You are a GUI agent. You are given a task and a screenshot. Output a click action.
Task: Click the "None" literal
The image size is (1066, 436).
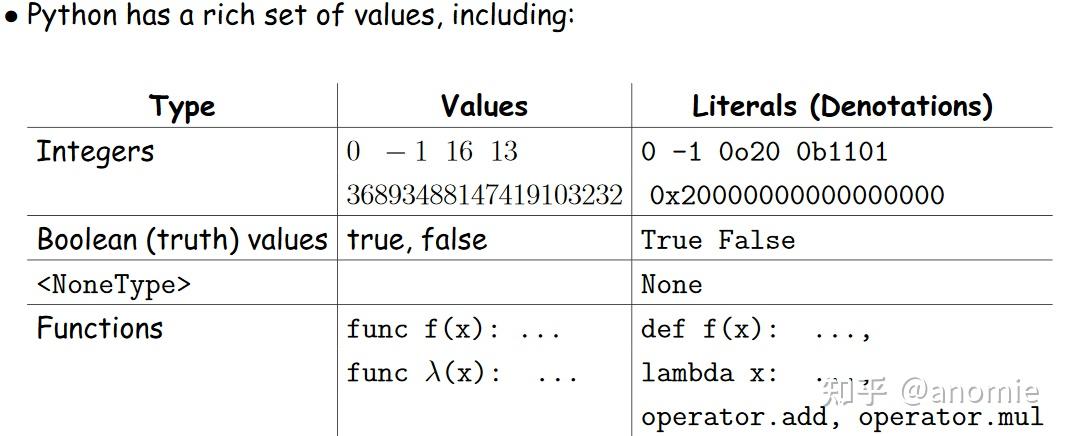pos(671,285)
